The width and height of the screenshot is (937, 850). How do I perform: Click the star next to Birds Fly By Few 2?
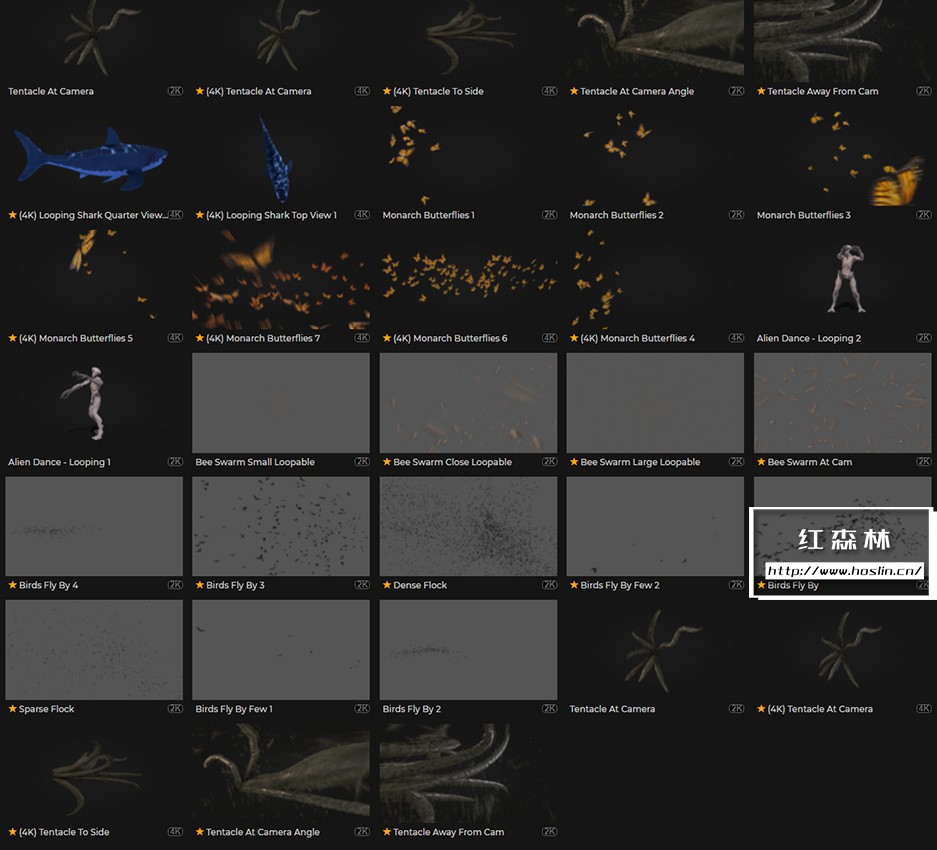coord(574,585)
